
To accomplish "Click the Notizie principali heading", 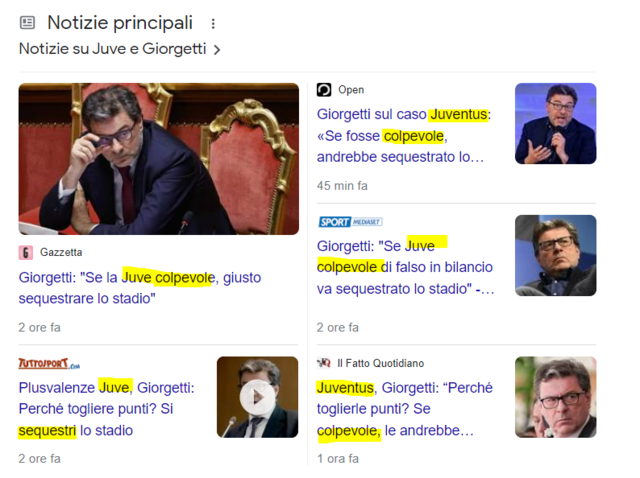I will point(120,22).
